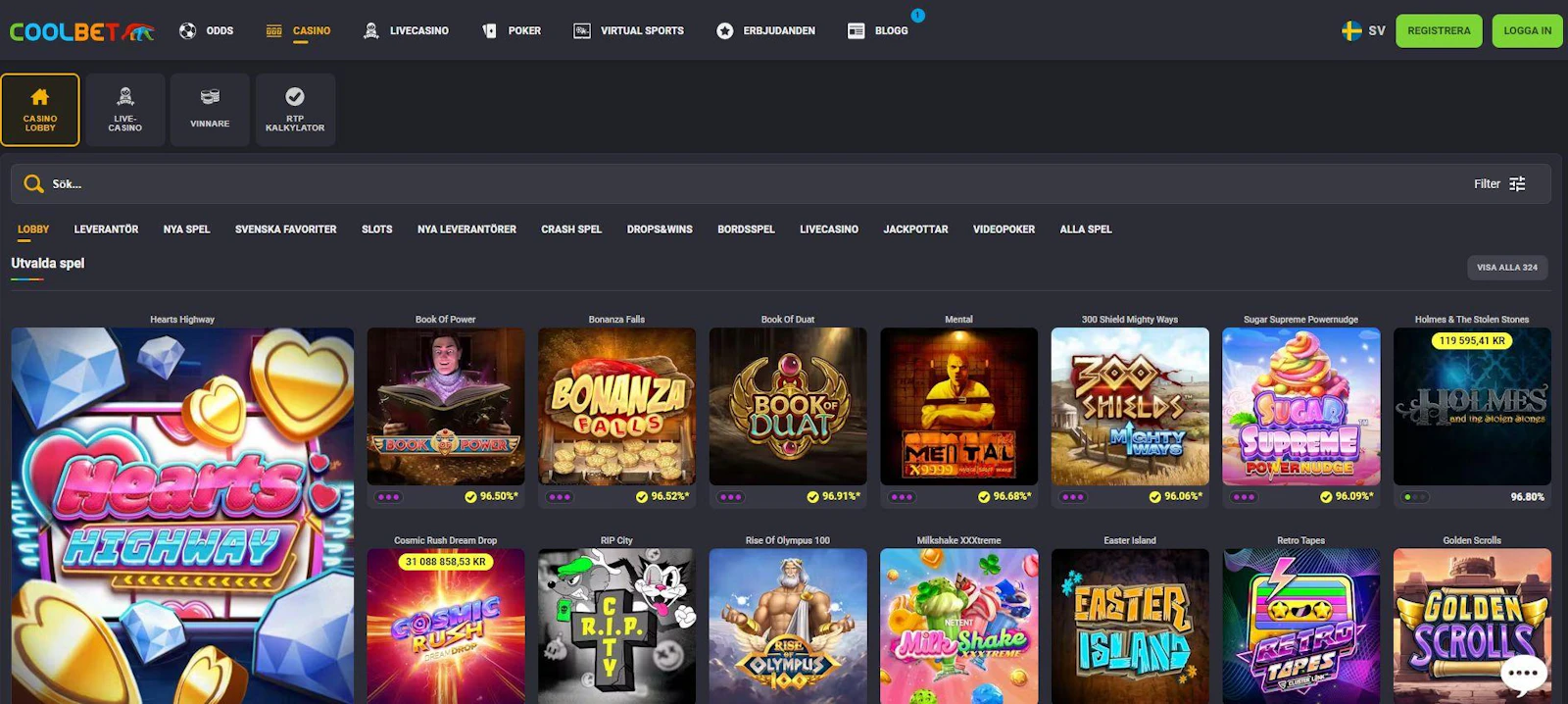Open the Odds section
Viewport: 1568px width, 704px height.
click(206, 30)
